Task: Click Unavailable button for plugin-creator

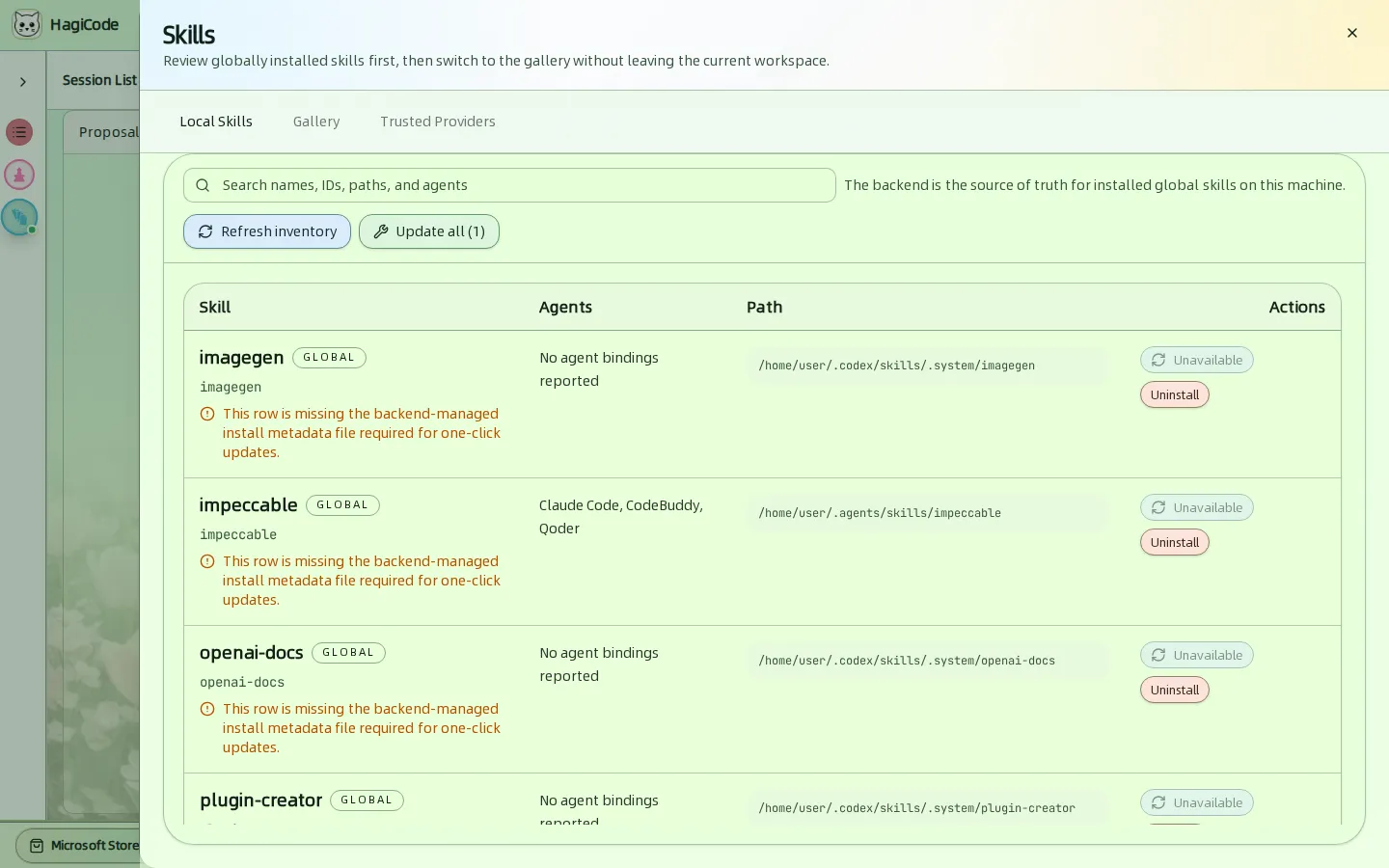Action: (x=1197, y=802)
